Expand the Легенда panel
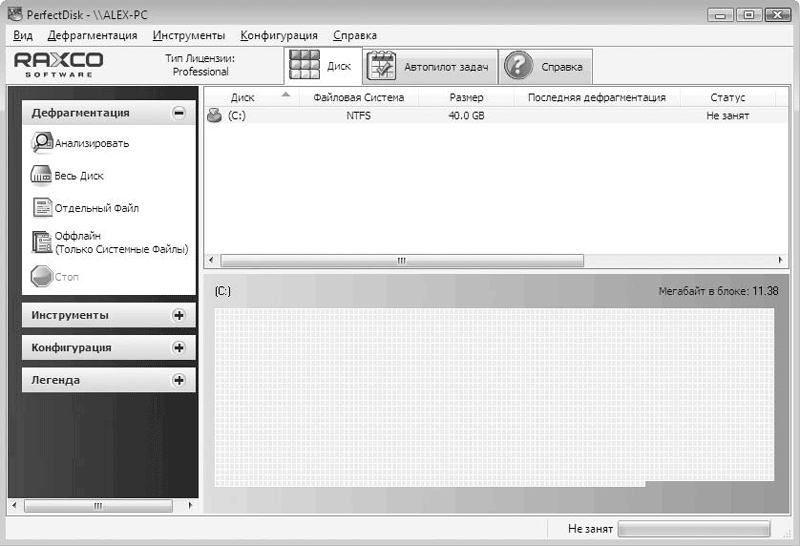800x546 pixels. [x=179, y=380]
